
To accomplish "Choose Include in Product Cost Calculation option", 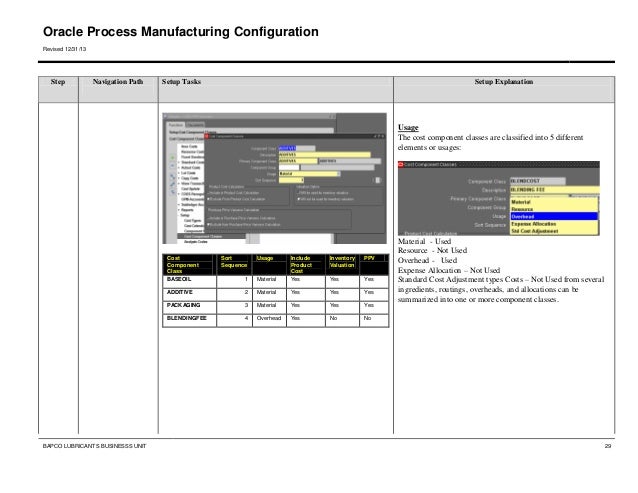I will (233, 193).
